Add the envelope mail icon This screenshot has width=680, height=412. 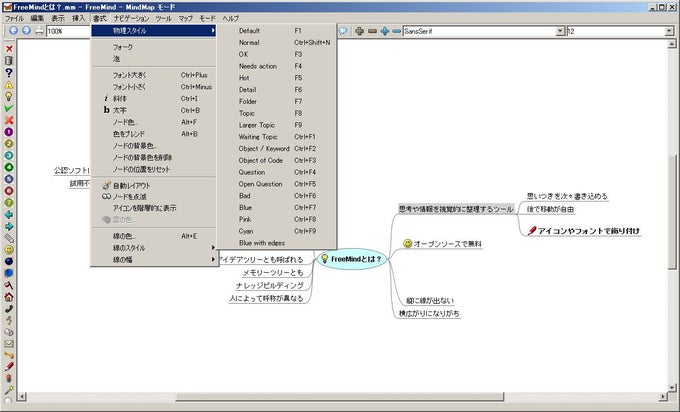coord(9,344)
